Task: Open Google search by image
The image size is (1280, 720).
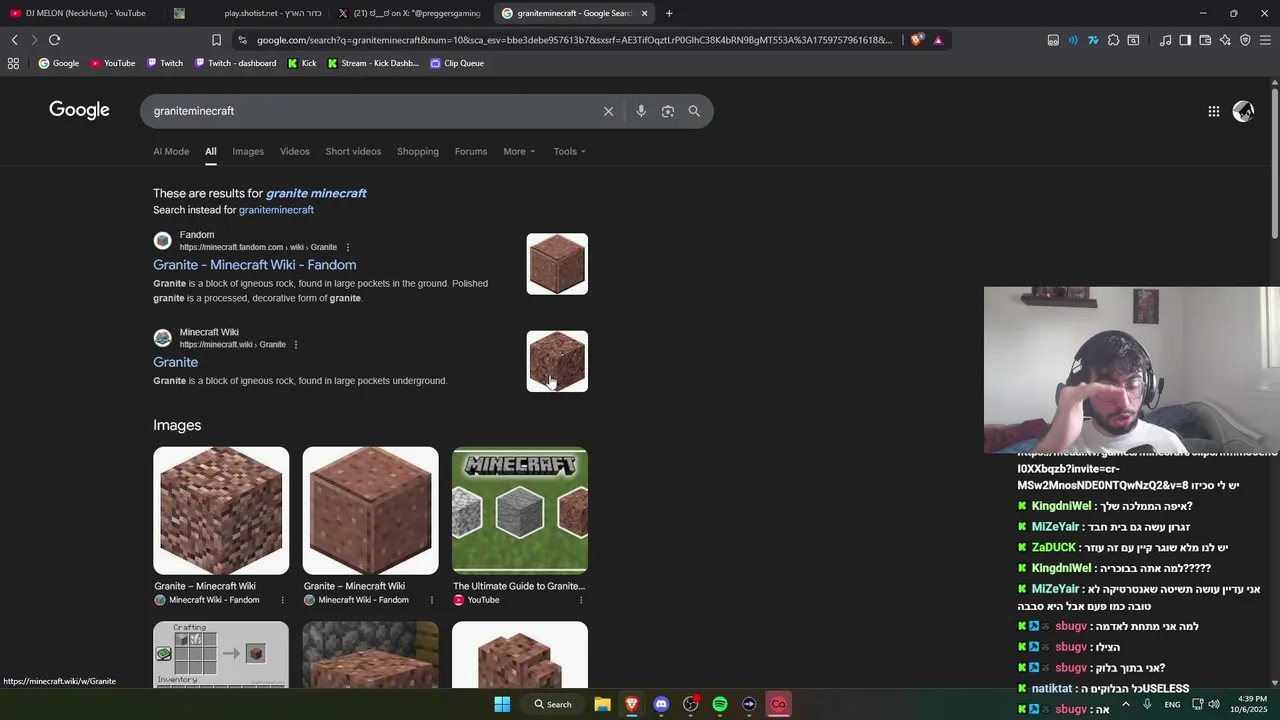Action: (668, 111)
